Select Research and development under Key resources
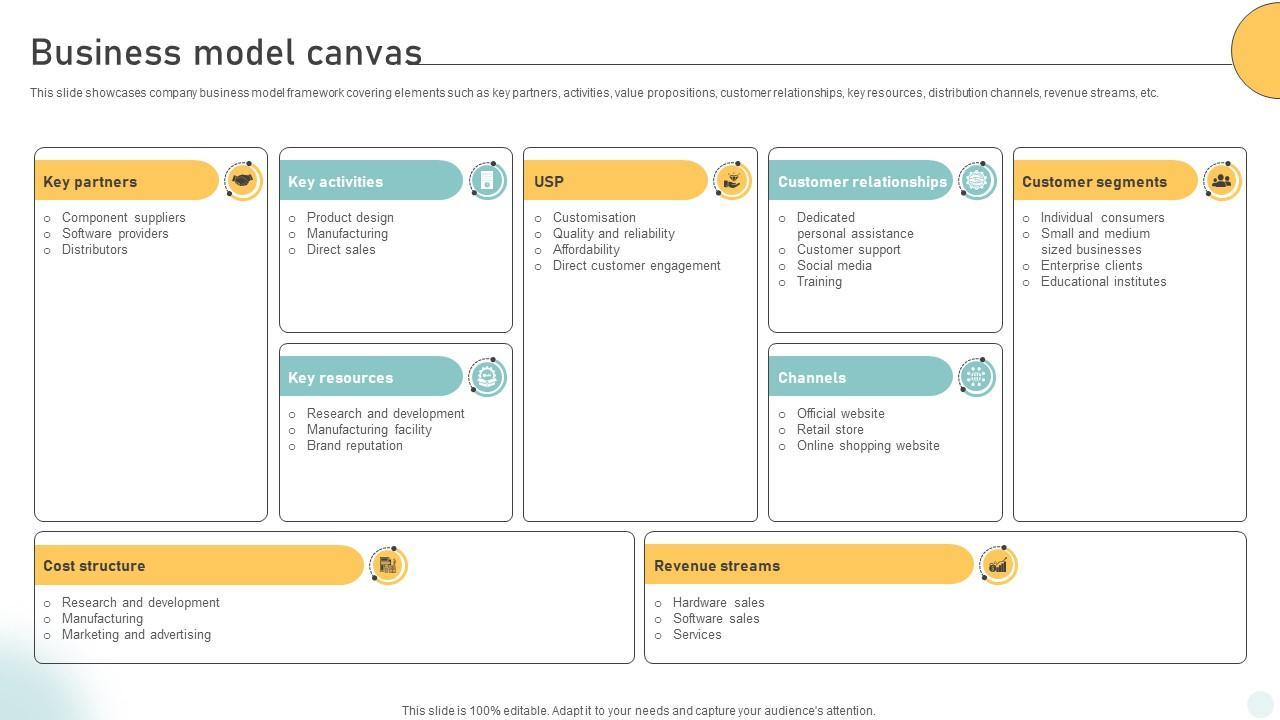 pos(385,414)
